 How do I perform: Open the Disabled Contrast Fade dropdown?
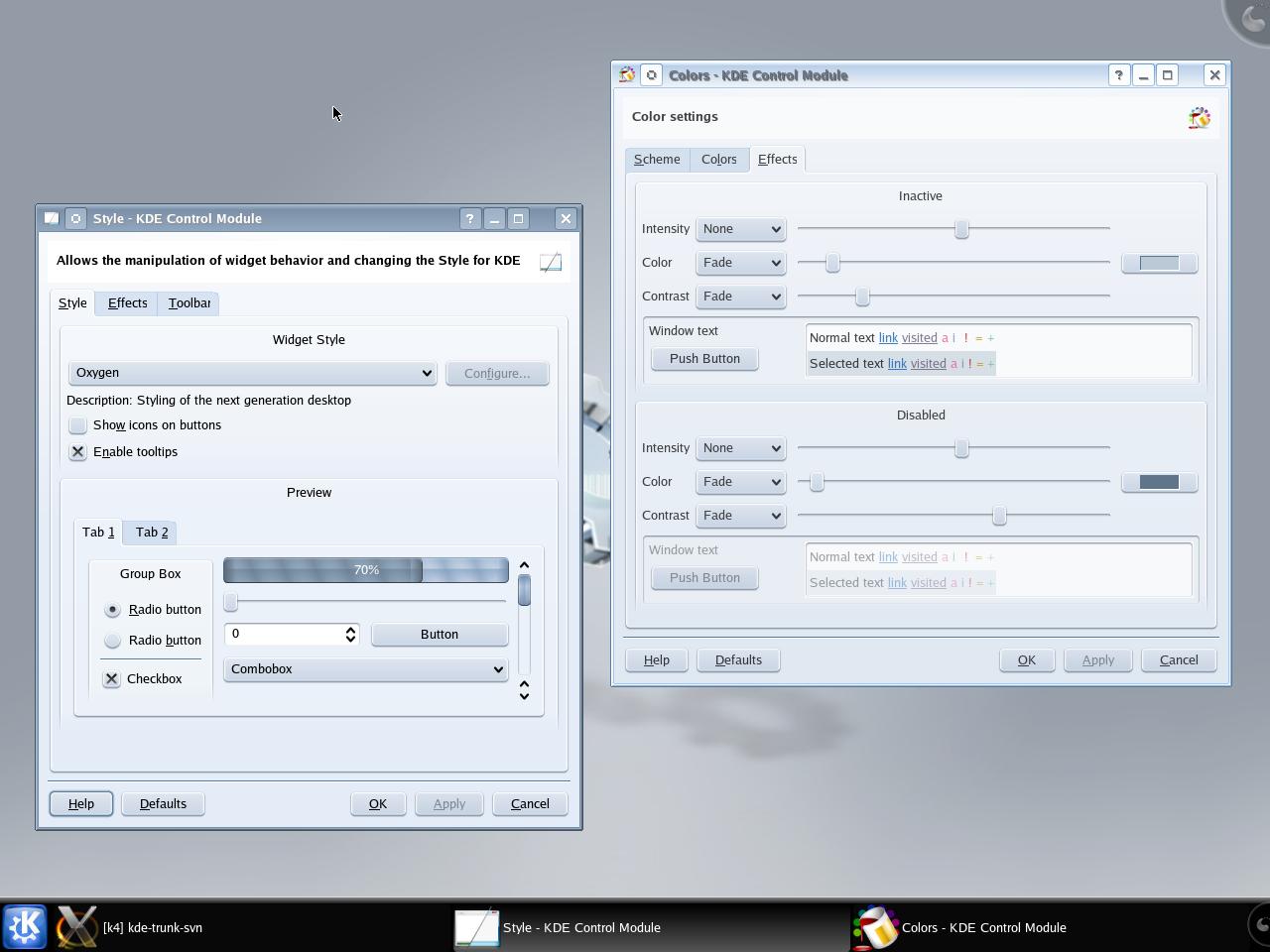[740, 516]
